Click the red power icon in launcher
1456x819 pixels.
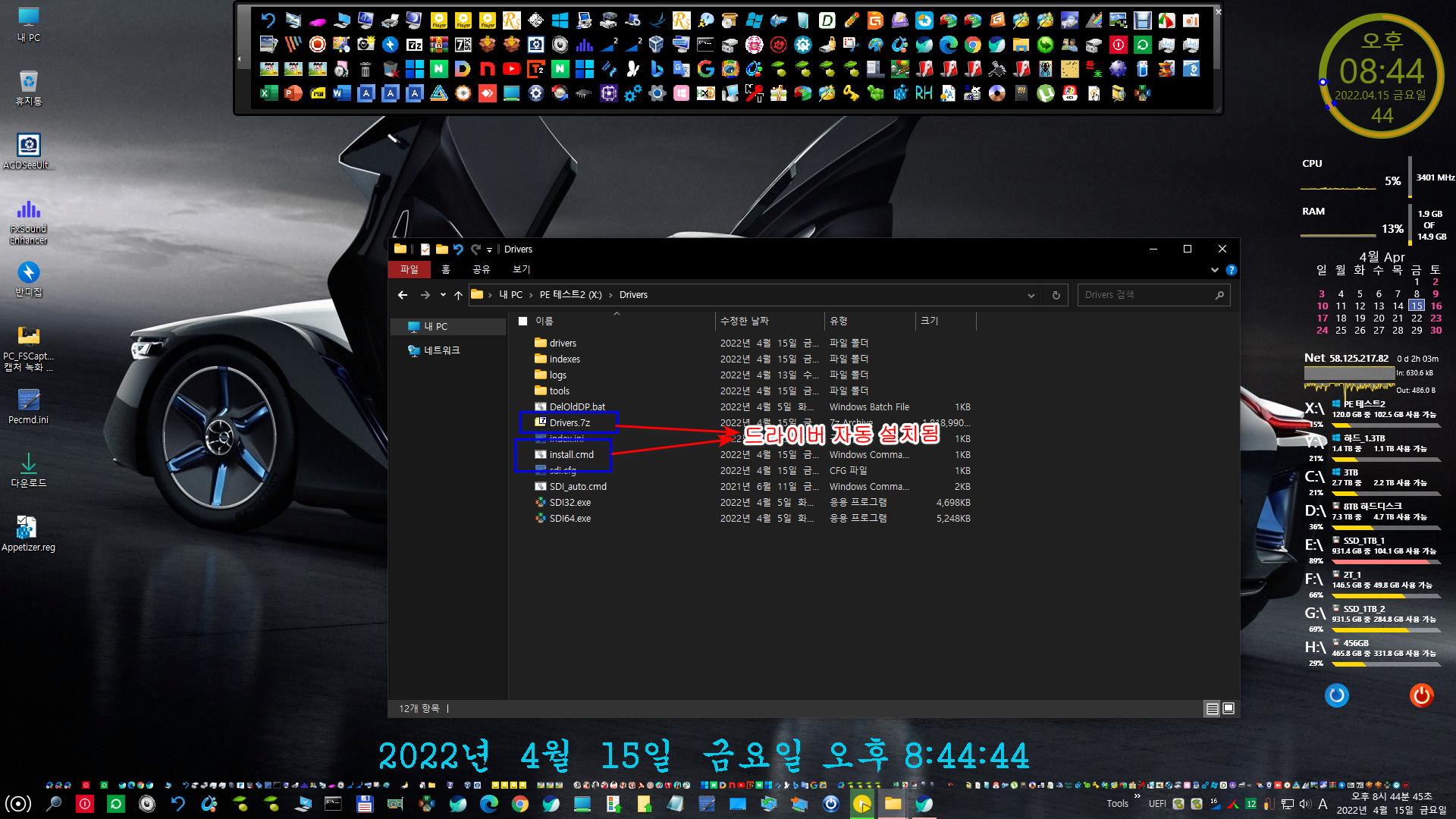(1118, 45)
